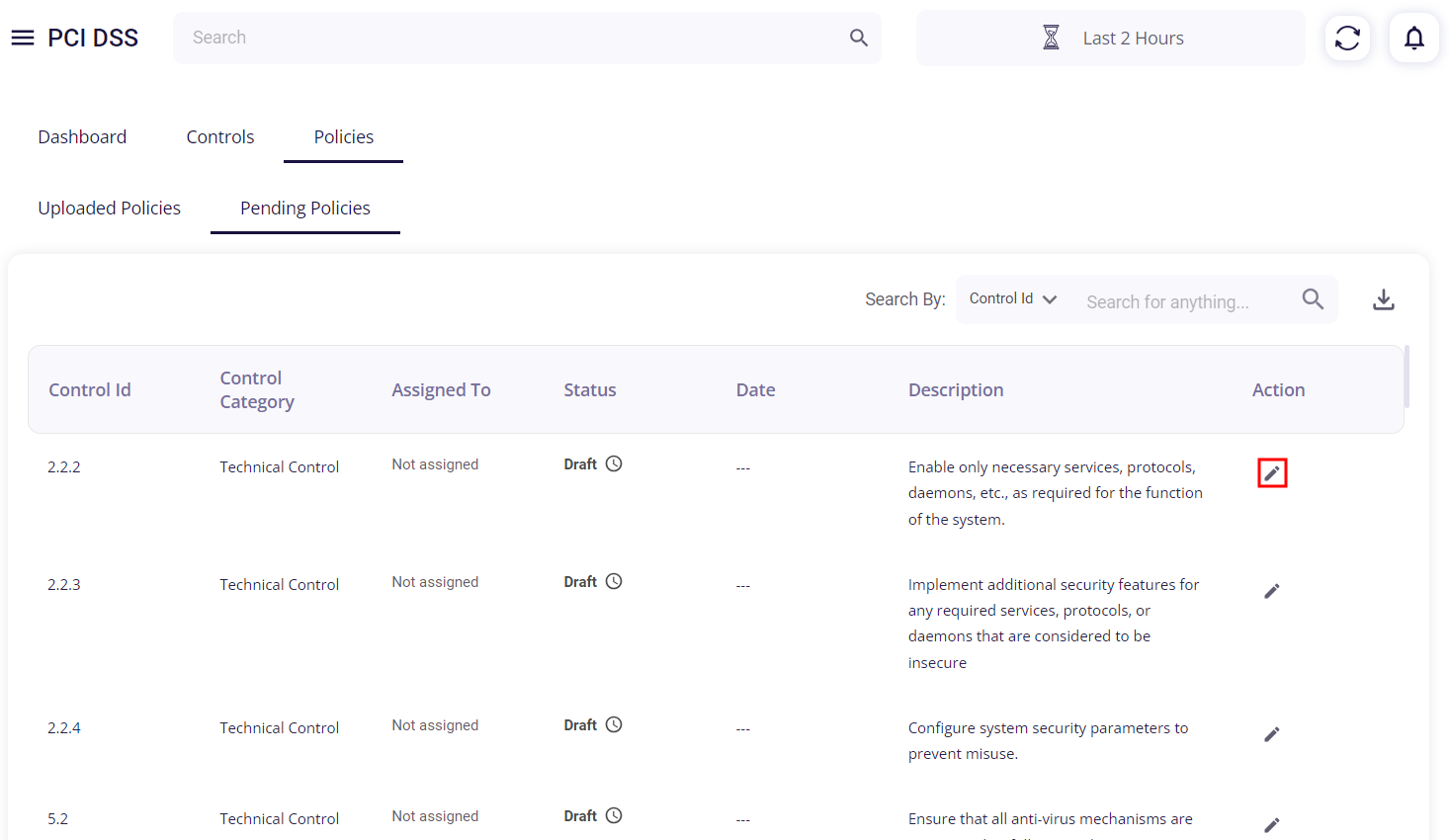Click the table search magnifier icon
1450x840 pixels.
(1313, 298)
